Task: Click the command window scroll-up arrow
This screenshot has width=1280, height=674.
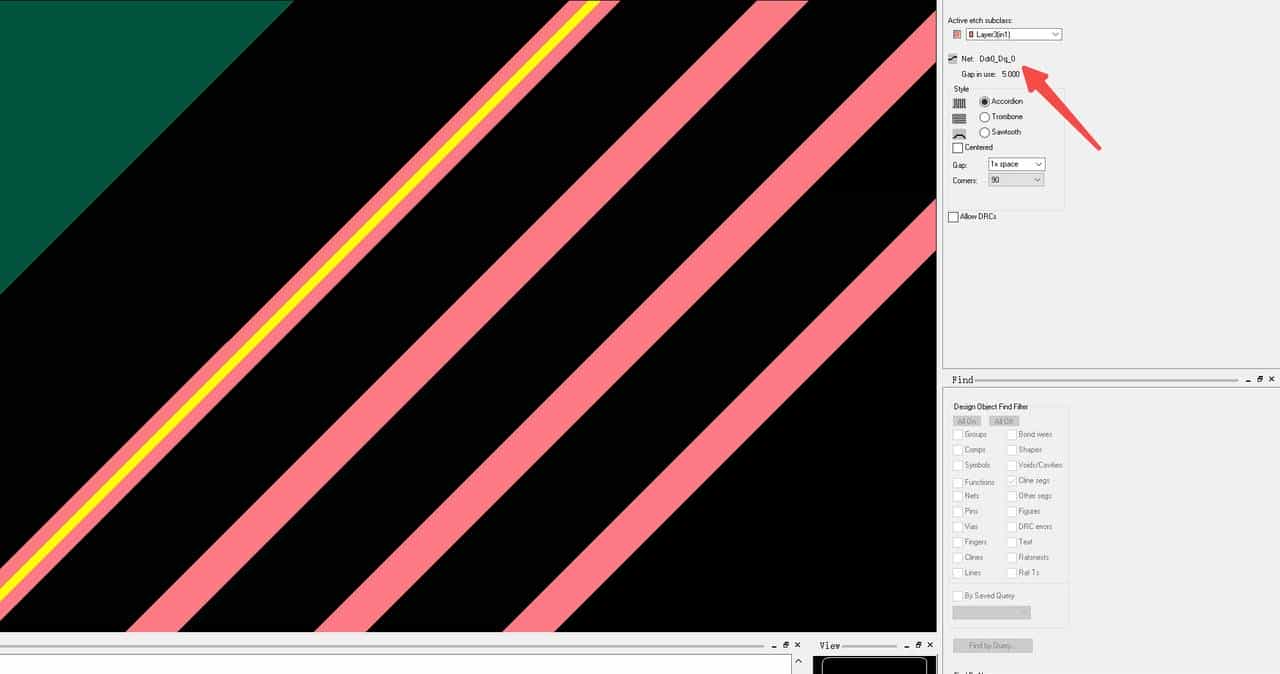Action: 797,661
